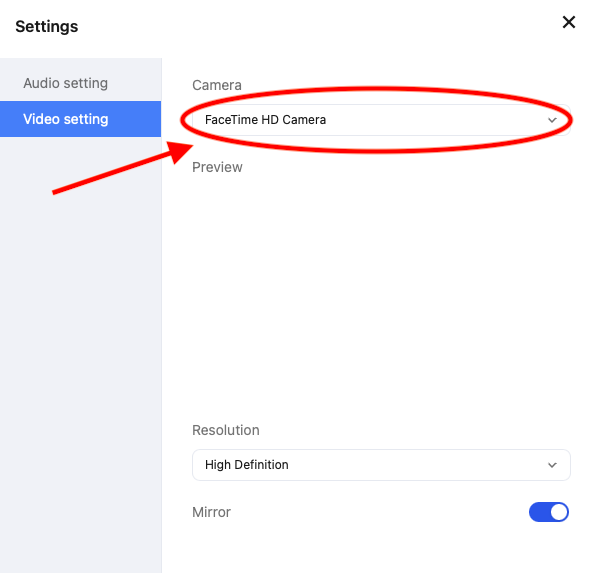
Task: Select the Video setting tab
Action: 80,119
